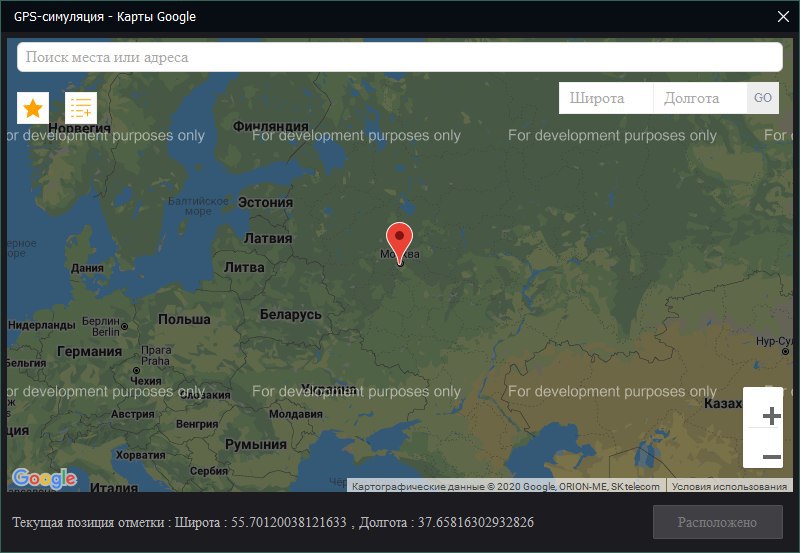
Task: Zoom out with the minus button
Action: click(771, 456)
